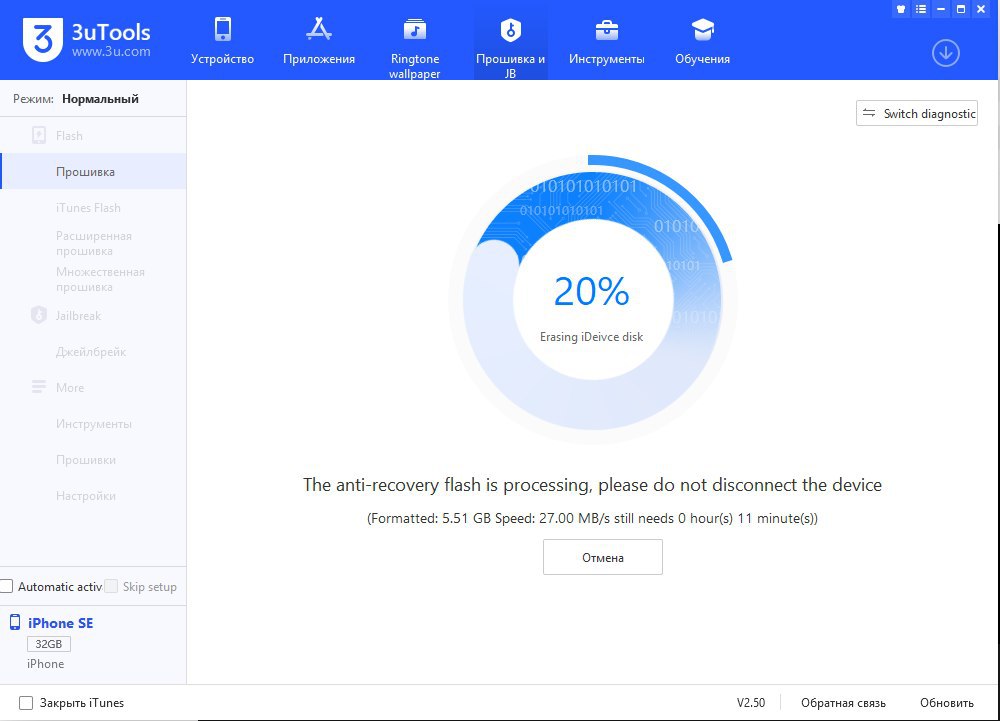Open Прошивки sidebar item
This screenshot has height=721, width=1000.
click(x=86, y=460)
